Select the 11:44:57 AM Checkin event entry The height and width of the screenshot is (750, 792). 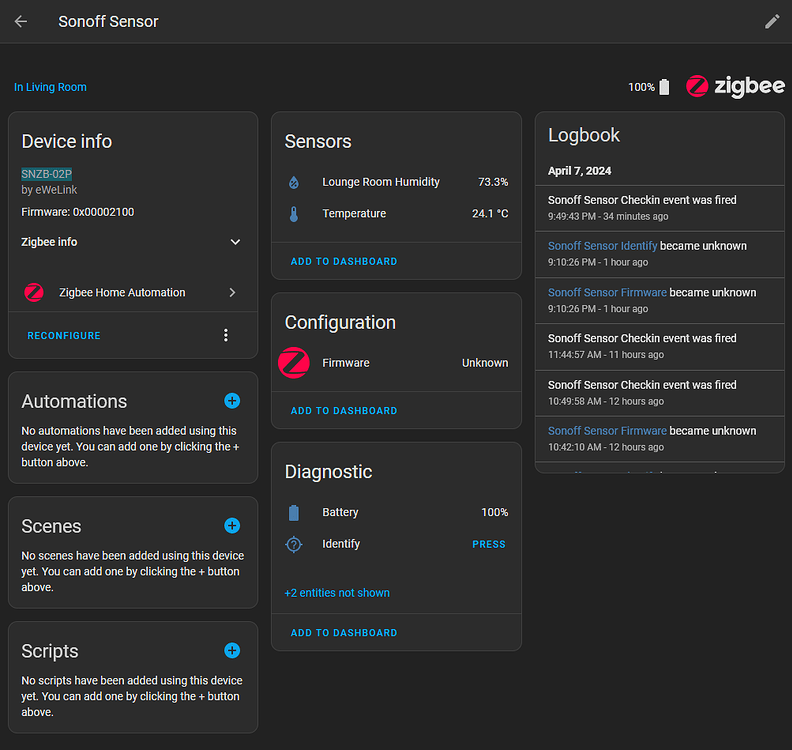click(x=660, y=346)
